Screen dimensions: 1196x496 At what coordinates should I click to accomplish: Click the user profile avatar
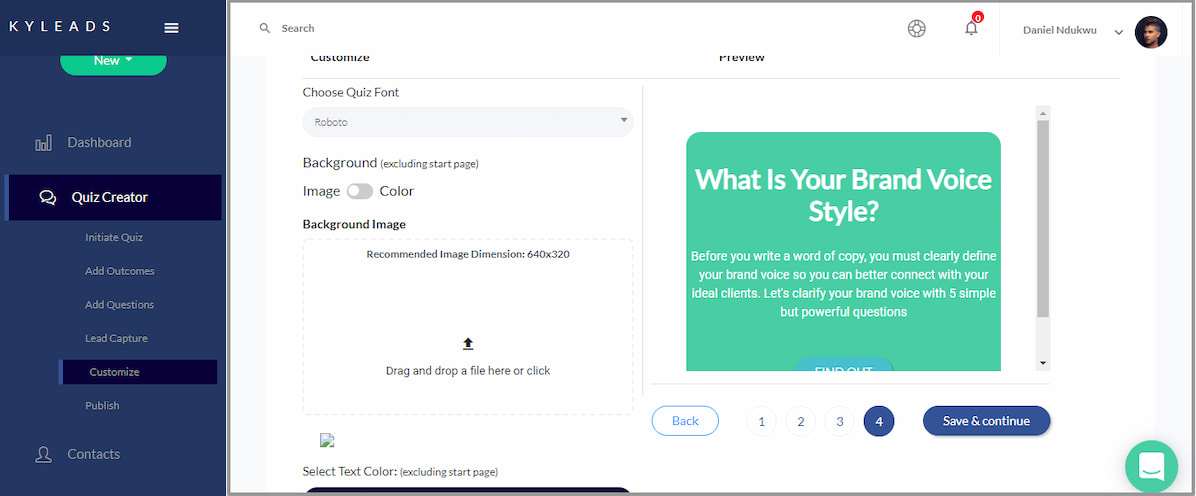[x=1151, y=31]
